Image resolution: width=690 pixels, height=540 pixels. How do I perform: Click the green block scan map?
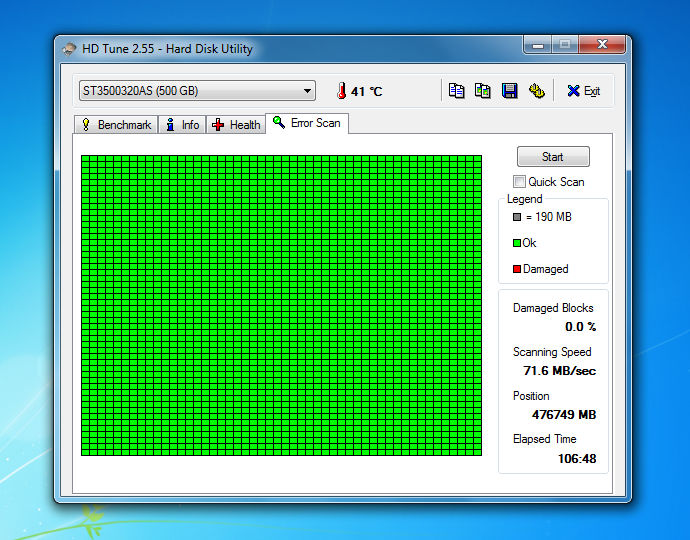pos(282,305)
